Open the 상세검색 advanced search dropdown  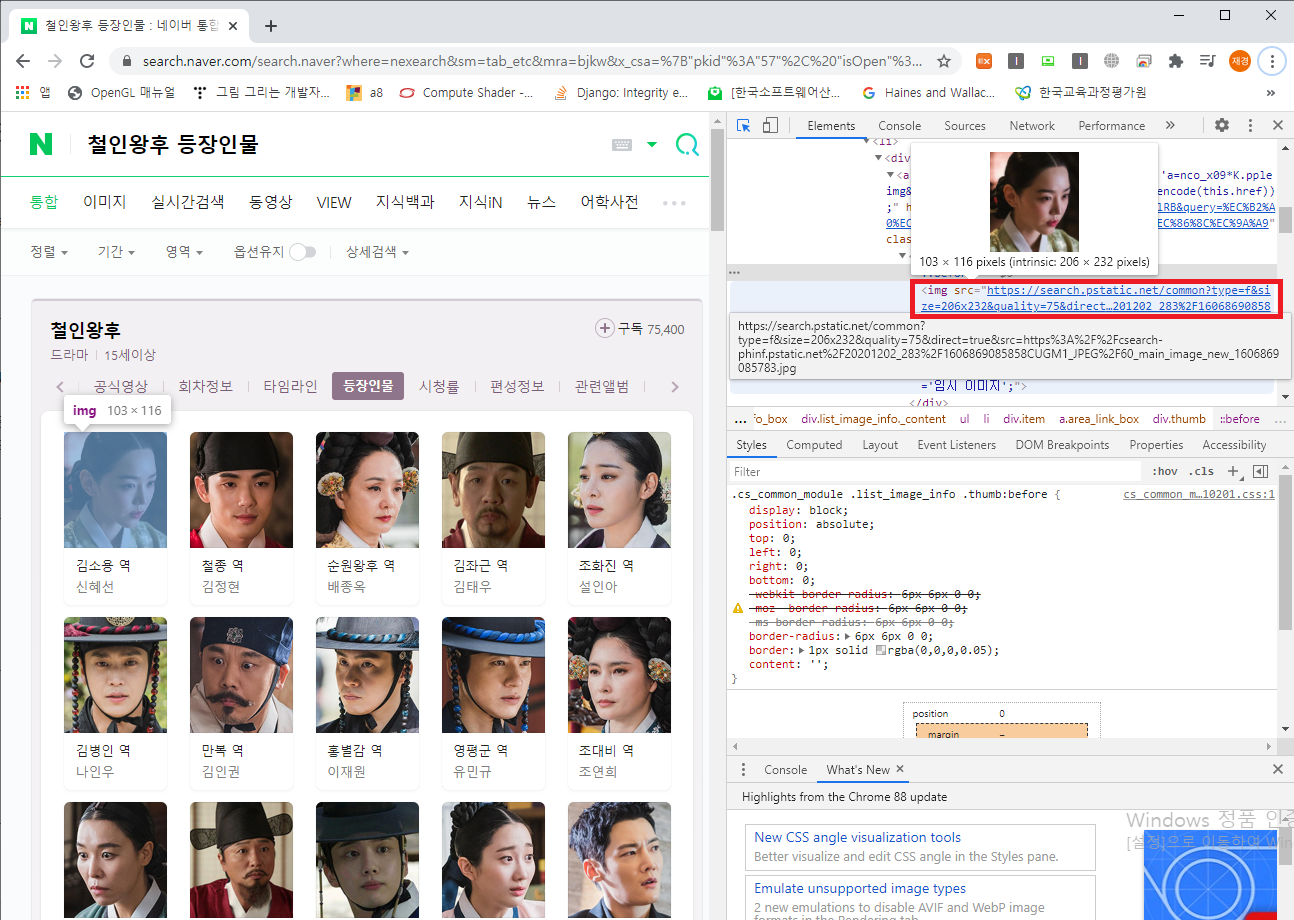click(x=377, y=252)
